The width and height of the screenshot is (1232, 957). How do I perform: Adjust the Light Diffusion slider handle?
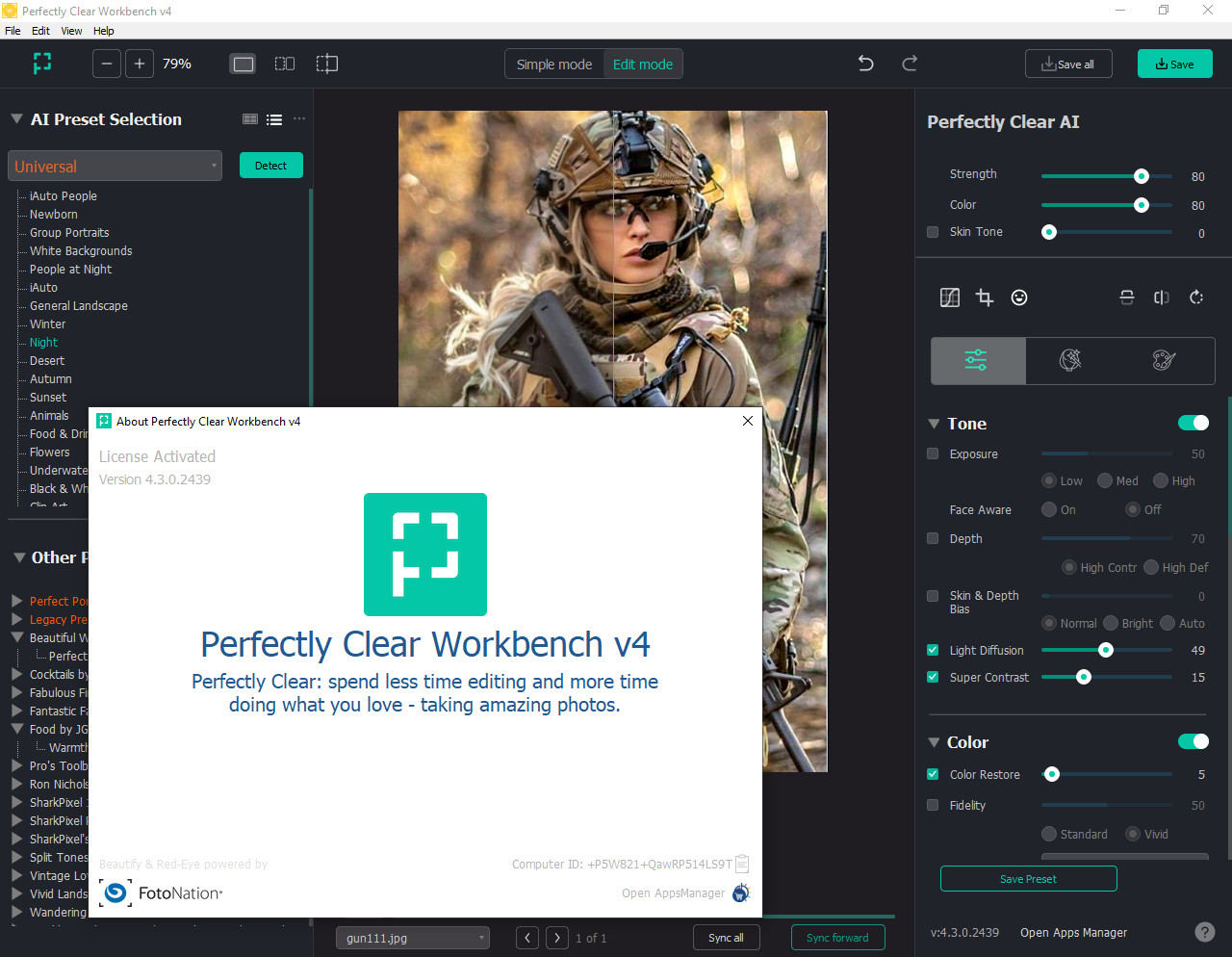tap(1106, 650)
